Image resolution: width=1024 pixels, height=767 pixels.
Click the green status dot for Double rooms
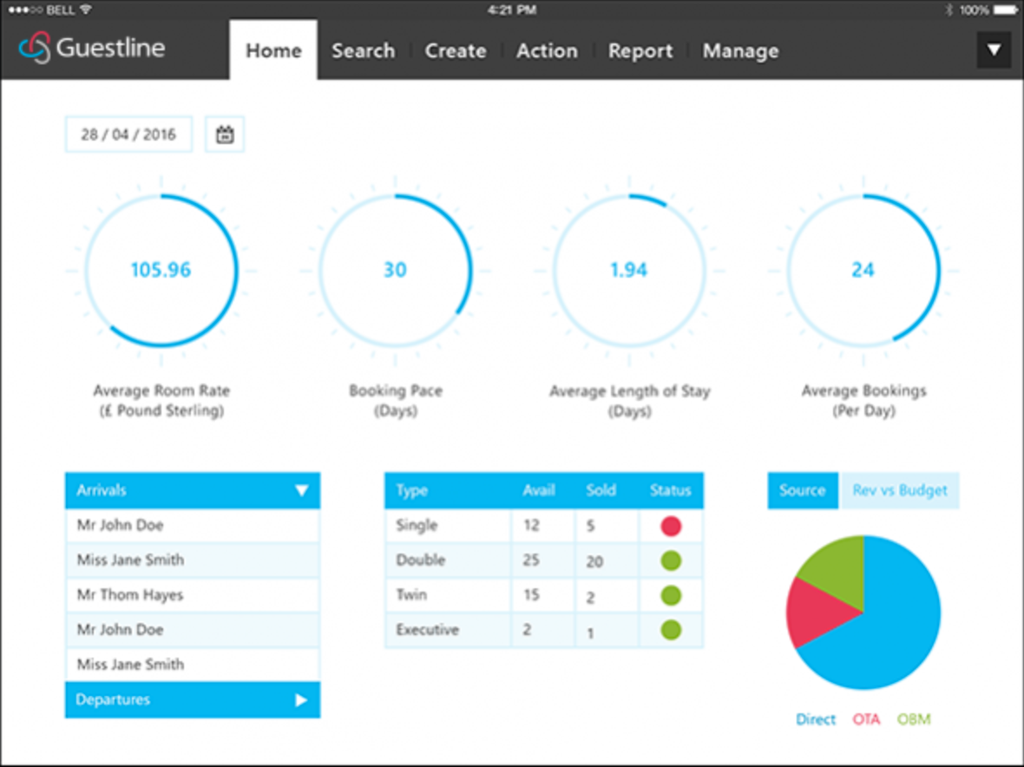click(670, 560)
